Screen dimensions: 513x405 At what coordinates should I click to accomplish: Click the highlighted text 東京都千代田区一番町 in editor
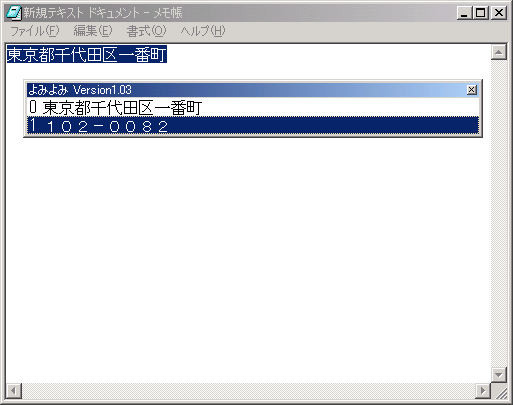pyautogui.click(x=87, y=55)
